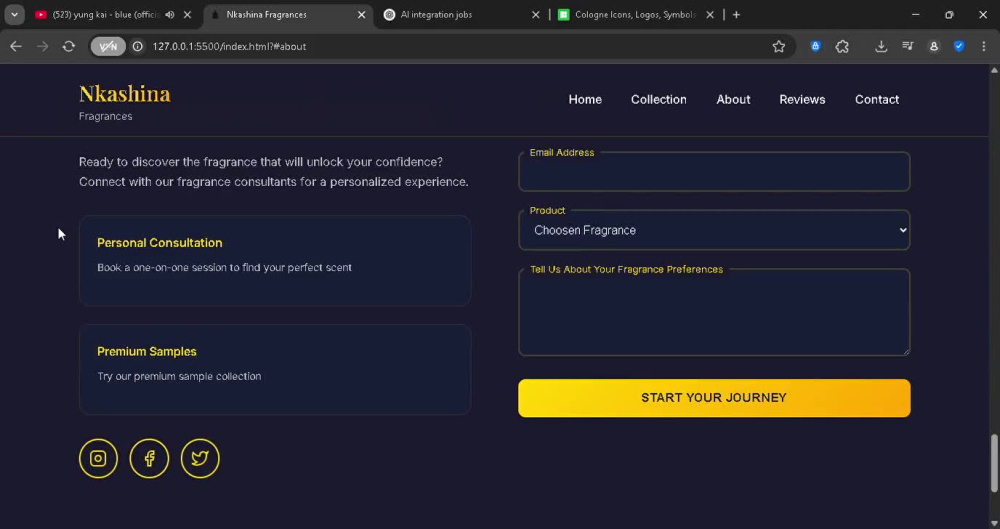Click the blue shield checkmark icon
Screen dimensions: 1000x529
[x=959, y=46]
